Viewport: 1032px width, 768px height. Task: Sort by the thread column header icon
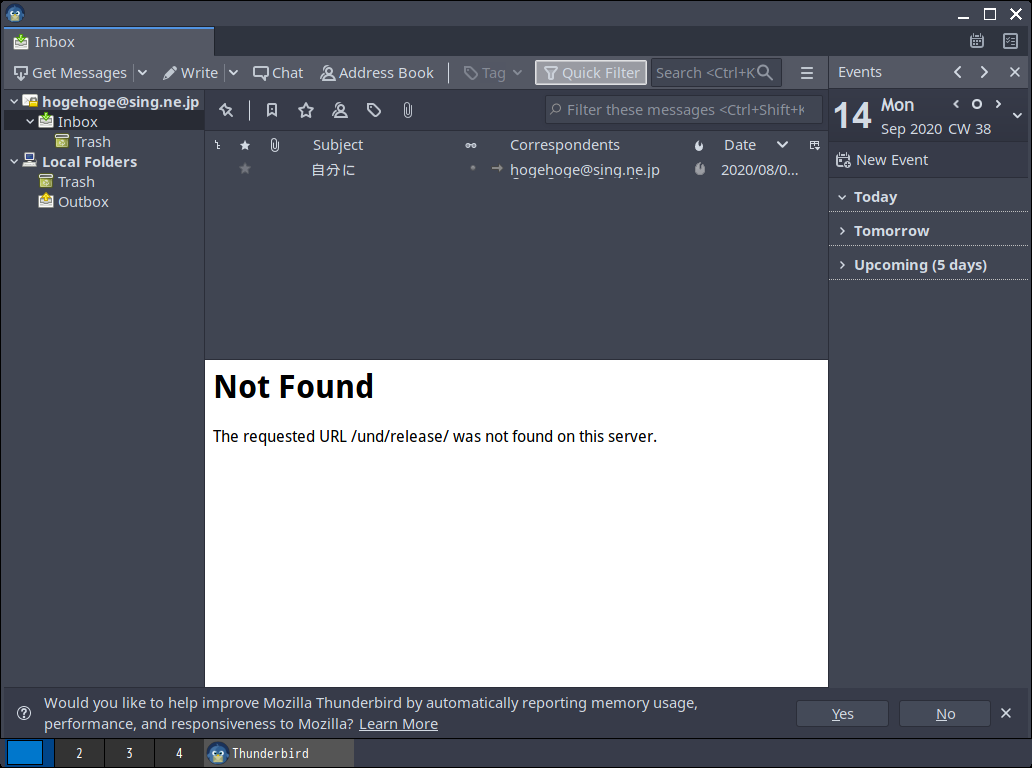218,145
